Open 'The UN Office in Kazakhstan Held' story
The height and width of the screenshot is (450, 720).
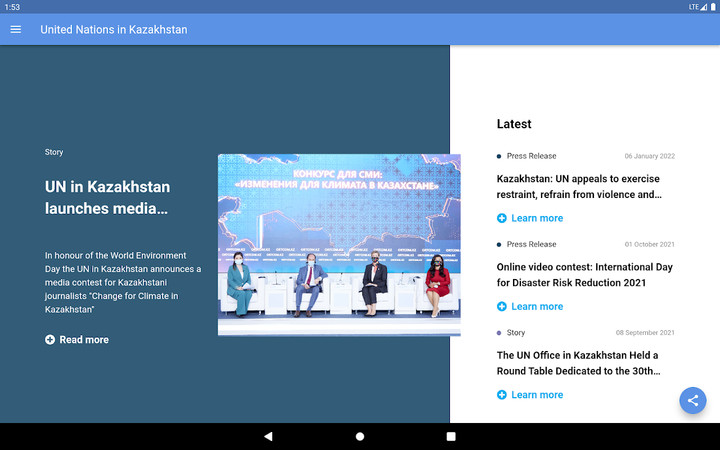[x=580, y=363]
